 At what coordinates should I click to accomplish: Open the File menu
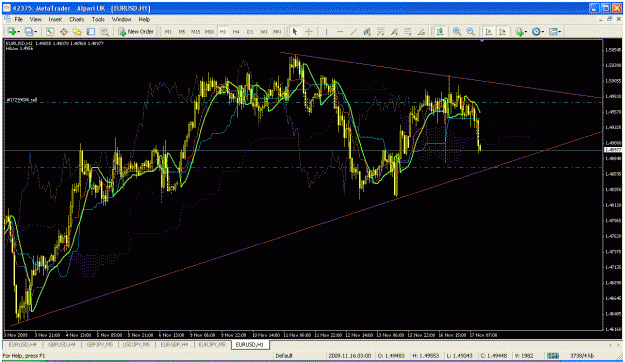(x=19, y=19)
